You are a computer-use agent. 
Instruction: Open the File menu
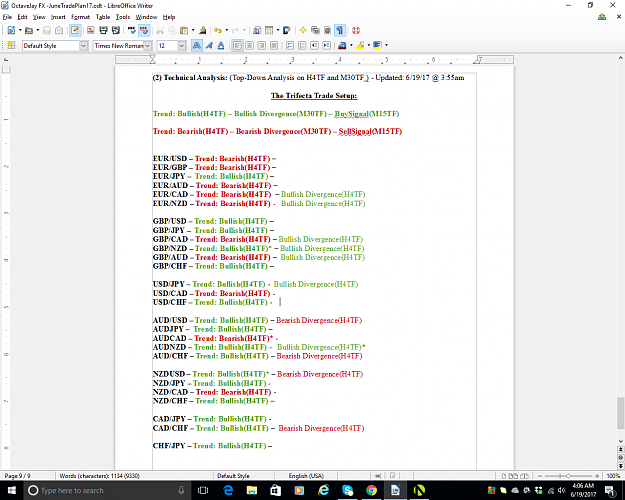click(7, 17)
